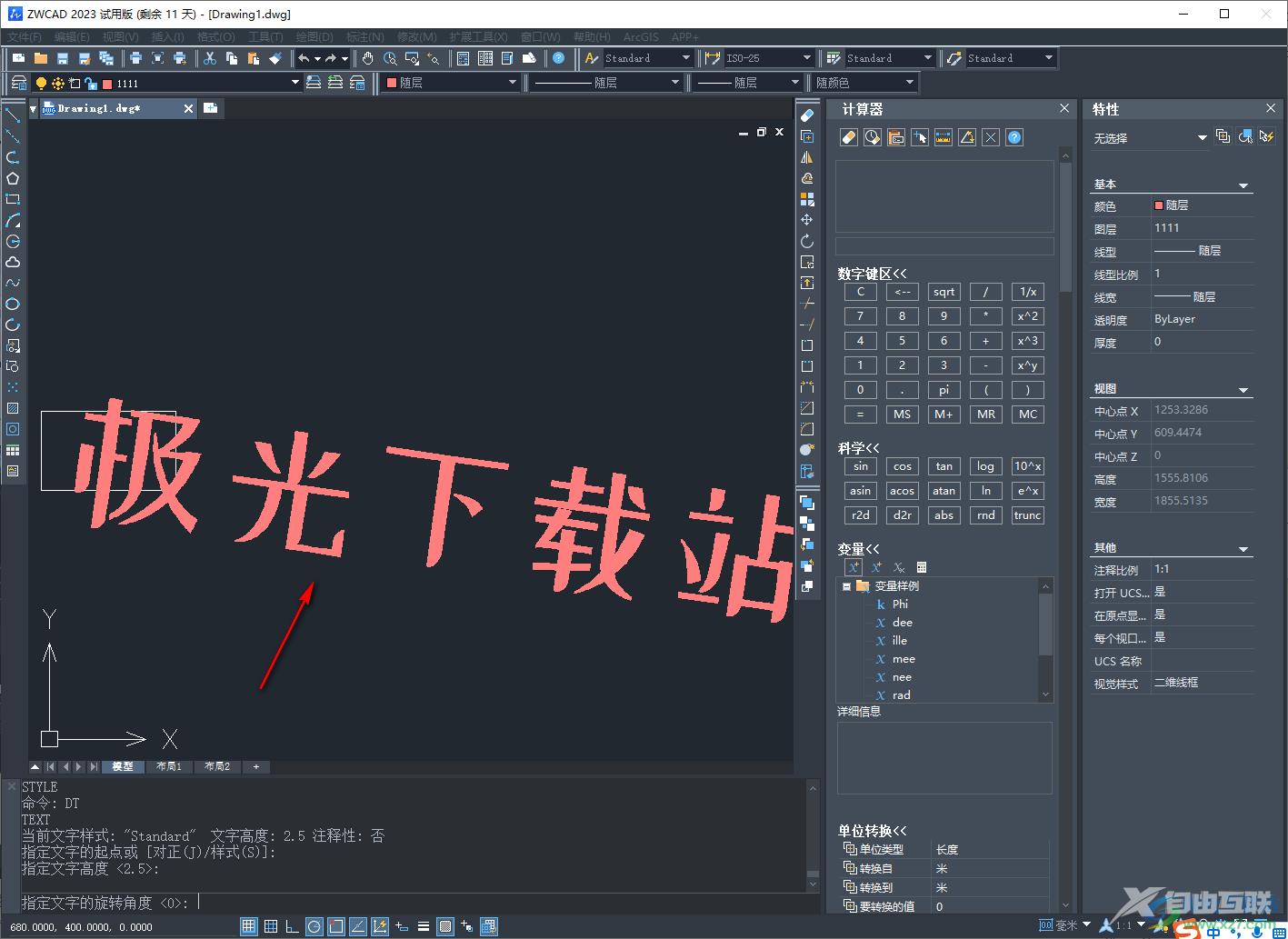
Task: Open the 无选择 selection dropdown
Action: tap(1202, 138)
